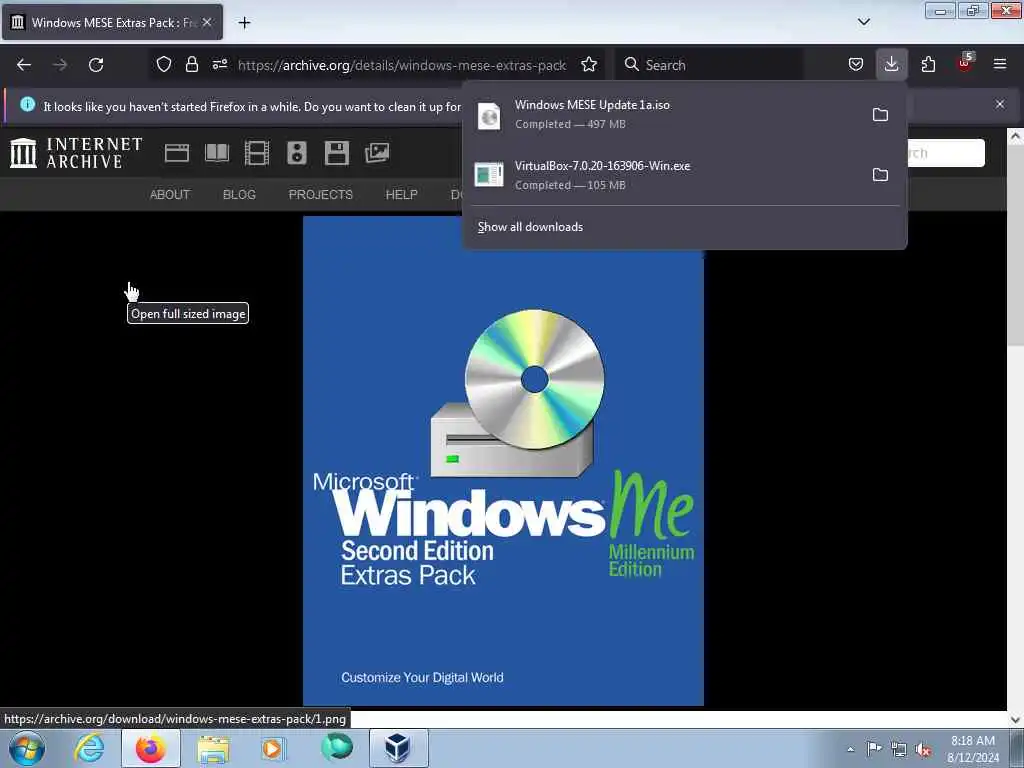Click the page scrollbar up arrow
This screenshot has height=768, width=1024.
[x=1015, y=136]
